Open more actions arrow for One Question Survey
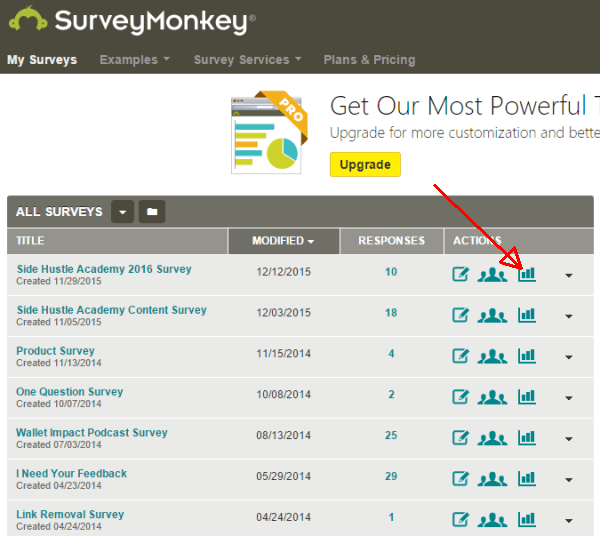The width and height of the screenshot is (600, 536). [x=569, y=398]
